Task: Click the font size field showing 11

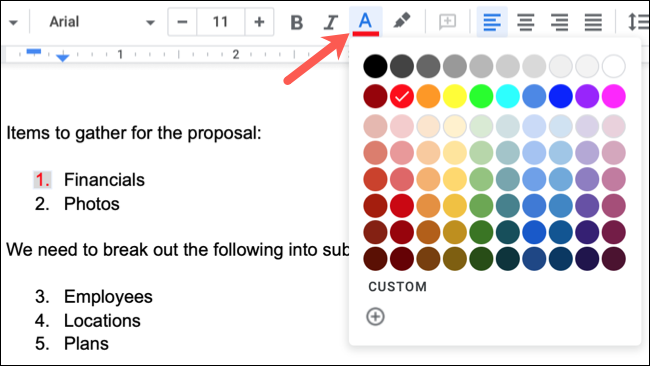Action: pos(221,22)
